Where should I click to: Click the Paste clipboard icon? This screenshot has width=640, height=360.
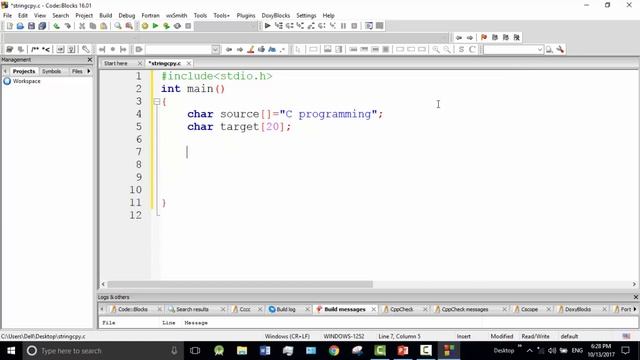pyautogui.click(x=104, y=26)
